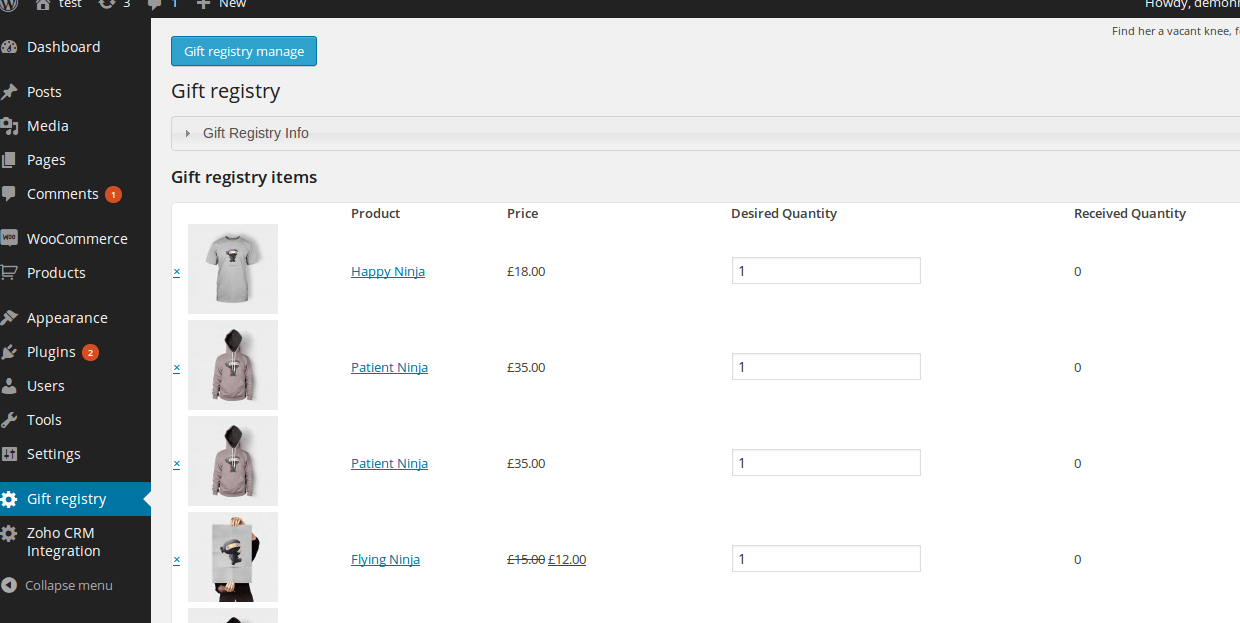Click the Plugins plug icon

point(10,352)
